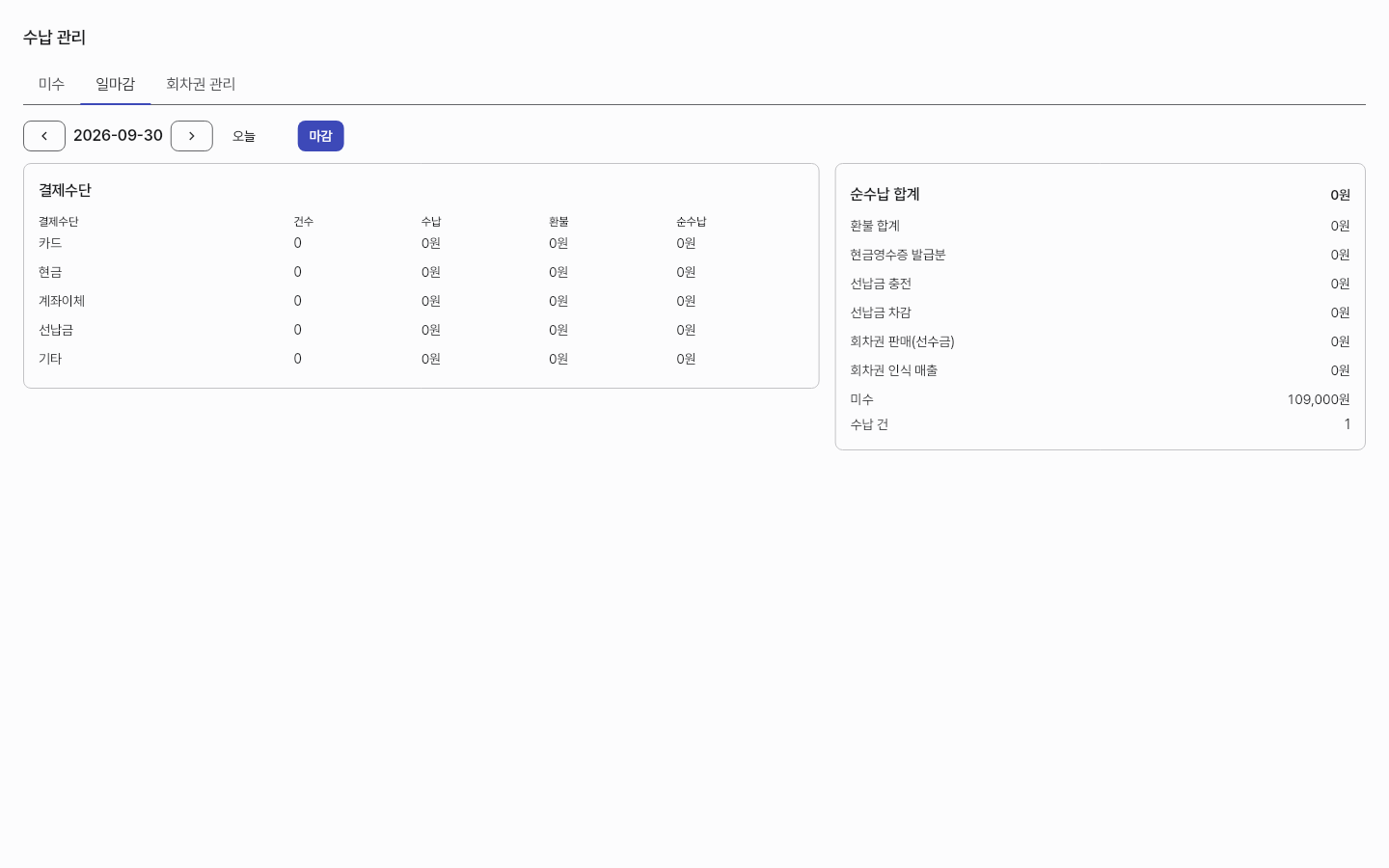Go to the next day with right chevron
This screenshot has height=868, width=1389.
(x=192, y=136)
